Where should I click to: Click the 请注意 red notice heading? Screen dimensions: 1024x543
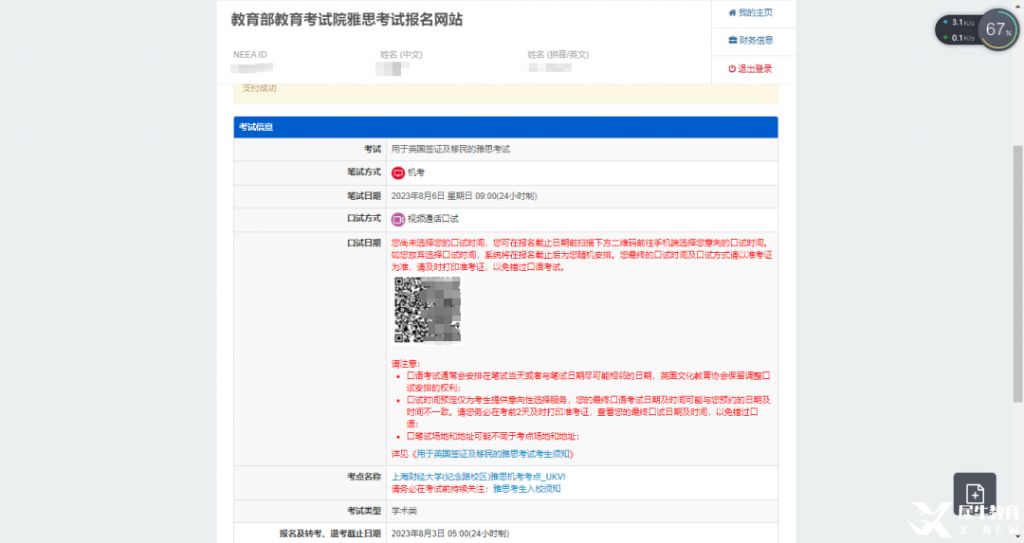(406, 364)
